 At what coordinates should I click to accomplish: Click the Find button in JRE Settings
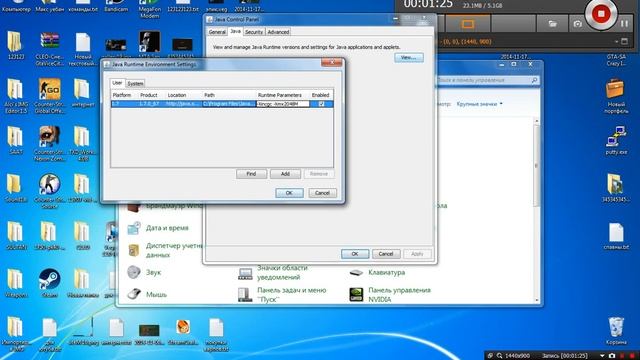pos(251,174)
